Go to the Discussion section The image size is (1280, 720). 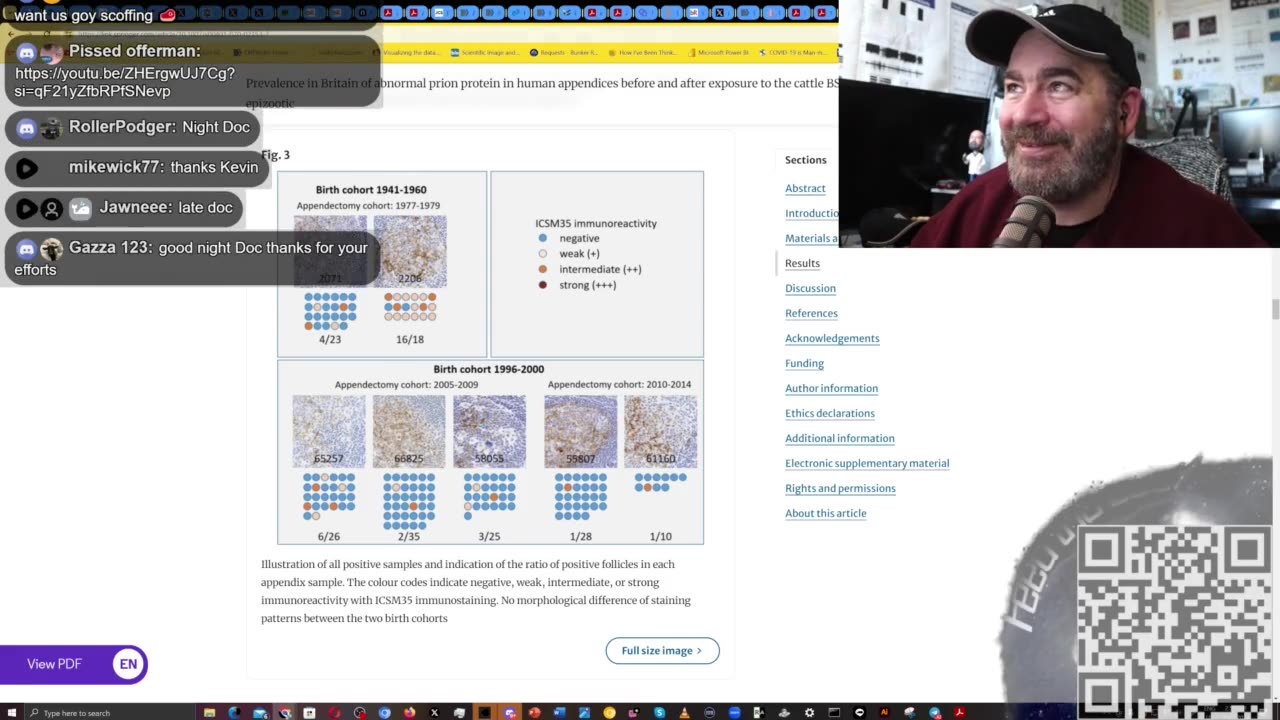point(810,288)
